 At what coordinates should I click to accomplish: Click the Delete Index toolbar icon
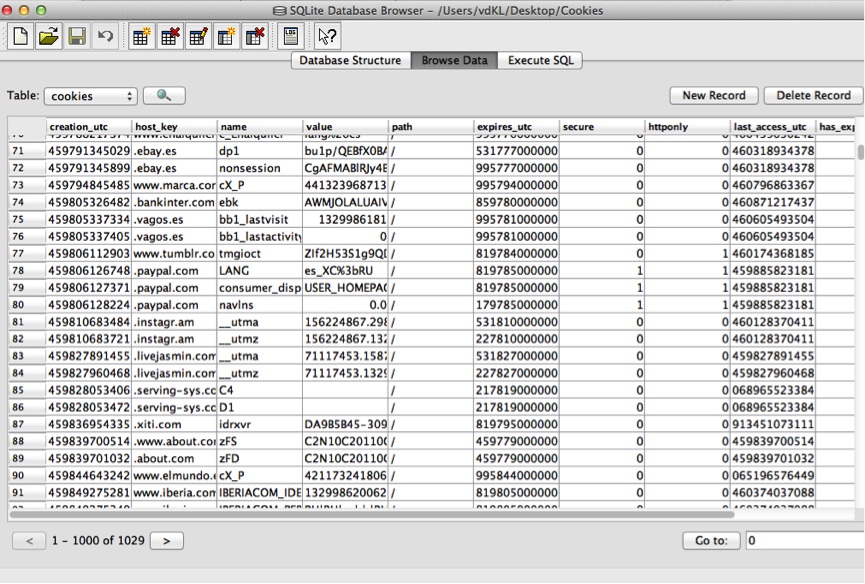pyautogui.click(x=254, y=36)
